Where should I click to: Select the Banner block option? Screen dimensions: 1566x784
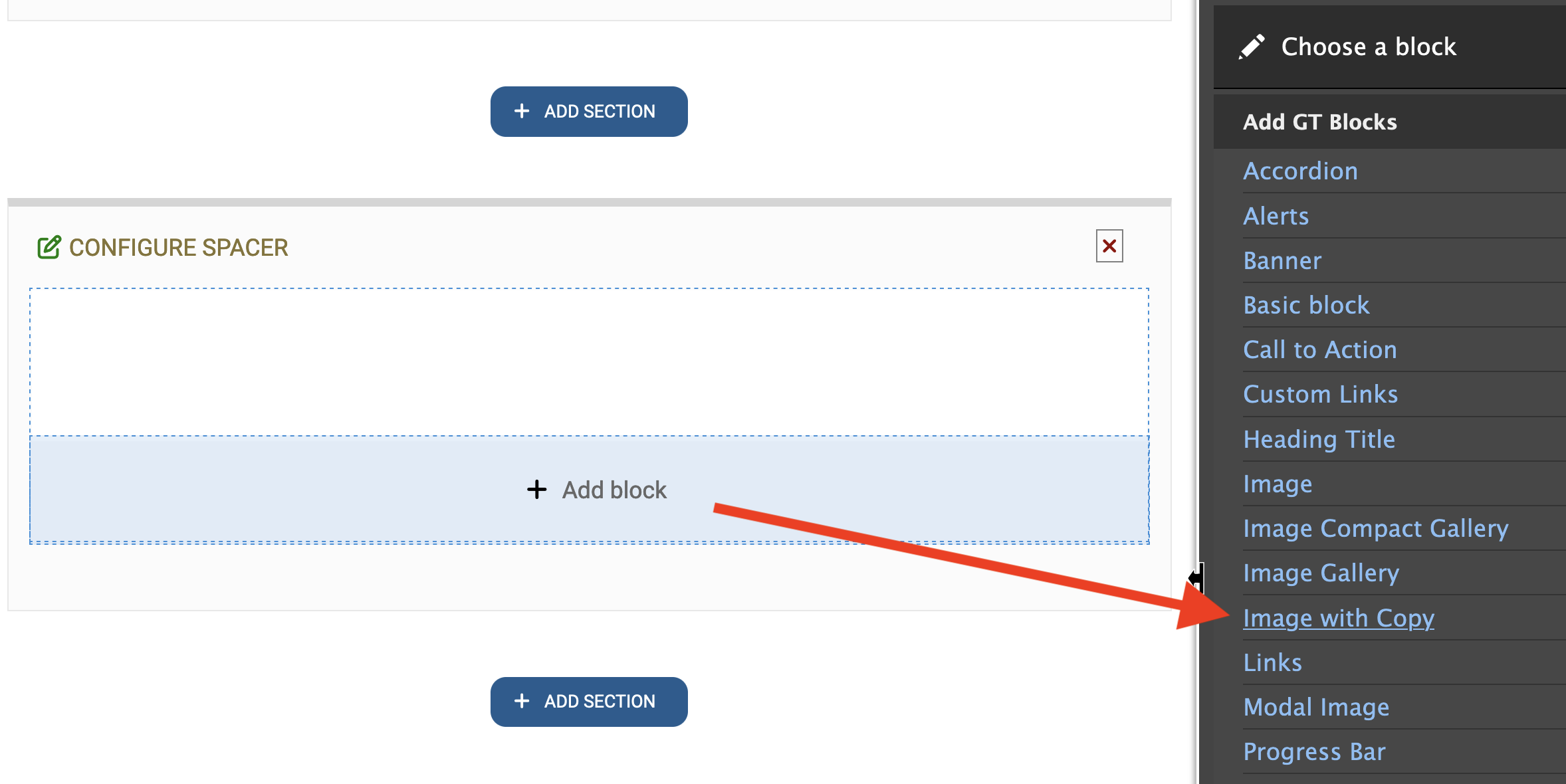[x=1282, y=260]
